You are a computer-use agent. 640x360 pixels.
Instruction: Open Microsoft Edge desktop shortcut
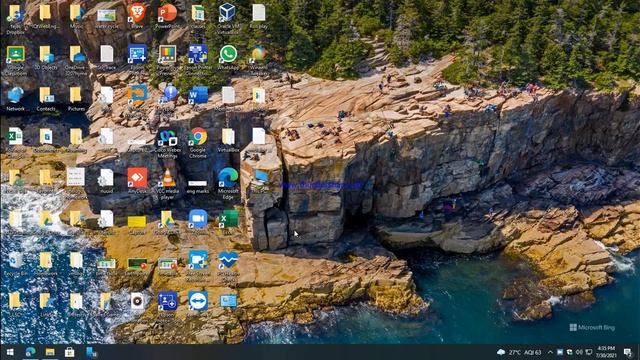coord(228,184)
